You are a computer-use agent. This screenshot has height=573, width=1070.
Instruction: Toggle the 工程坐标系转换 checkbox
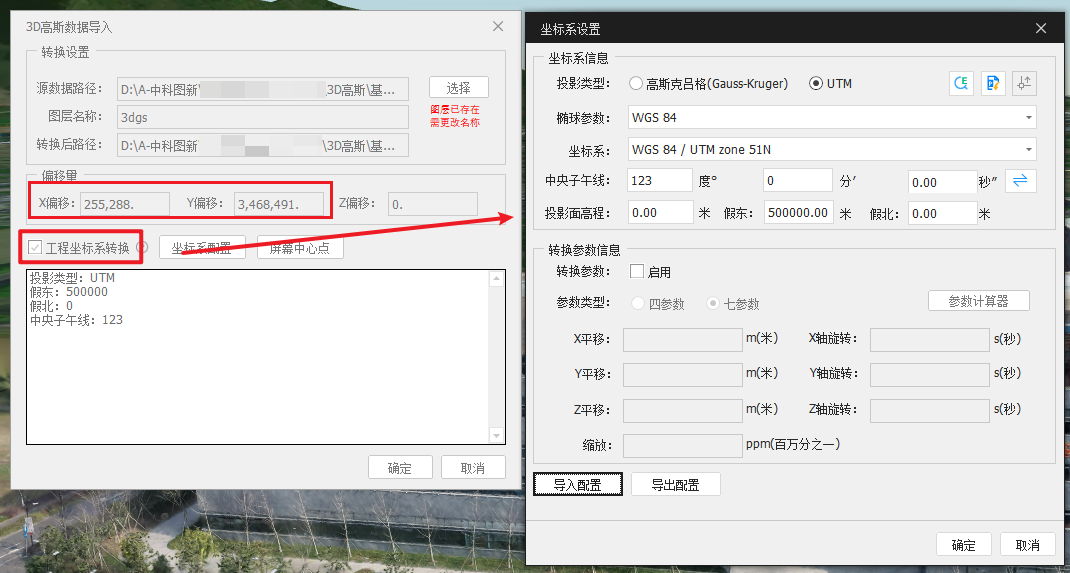pos(36,248)
